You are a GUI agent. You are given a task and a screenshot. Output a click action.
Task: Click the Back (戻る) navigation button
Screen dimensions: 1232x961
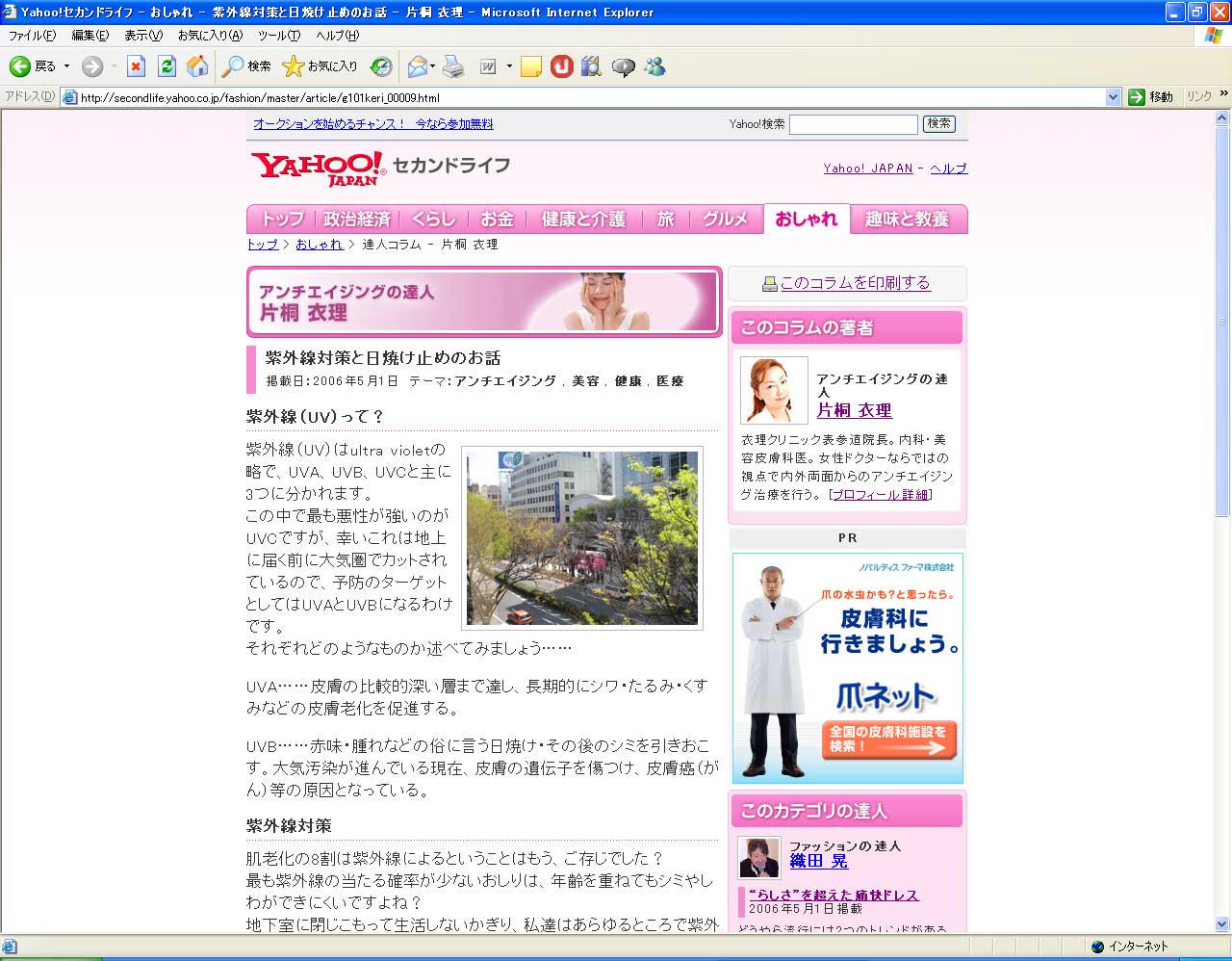click(32, 66)
